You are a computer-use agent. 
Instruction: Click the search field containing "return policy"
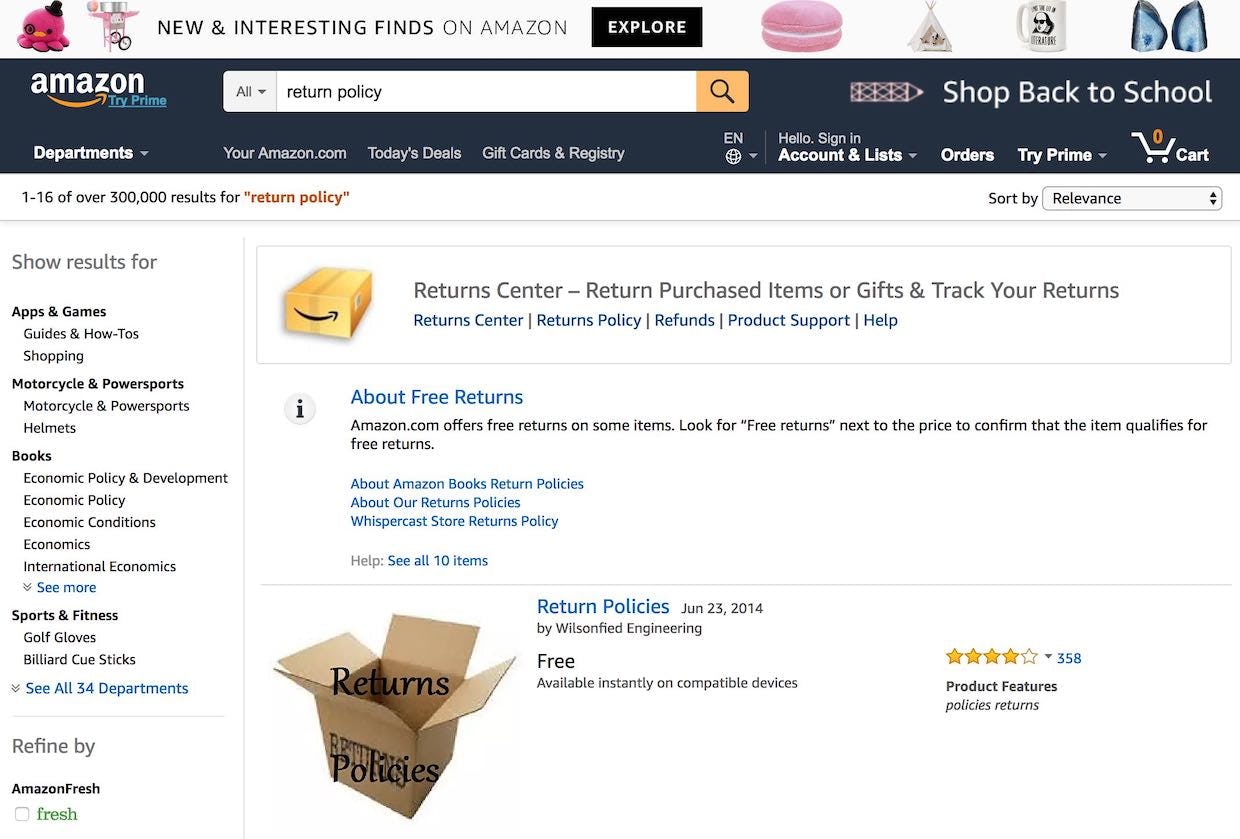pyautogui.click(x=486, y=92)
